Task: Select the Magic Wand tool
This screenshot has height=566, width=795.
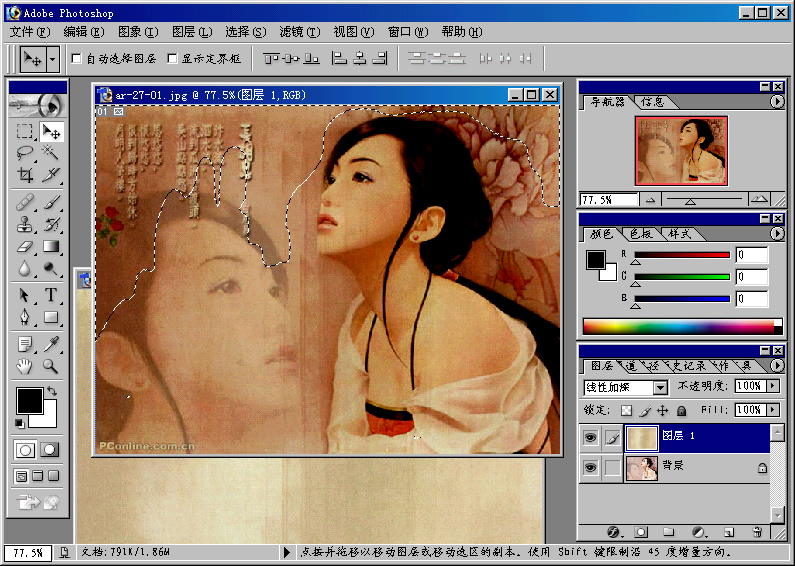Action: click(51, 153)
